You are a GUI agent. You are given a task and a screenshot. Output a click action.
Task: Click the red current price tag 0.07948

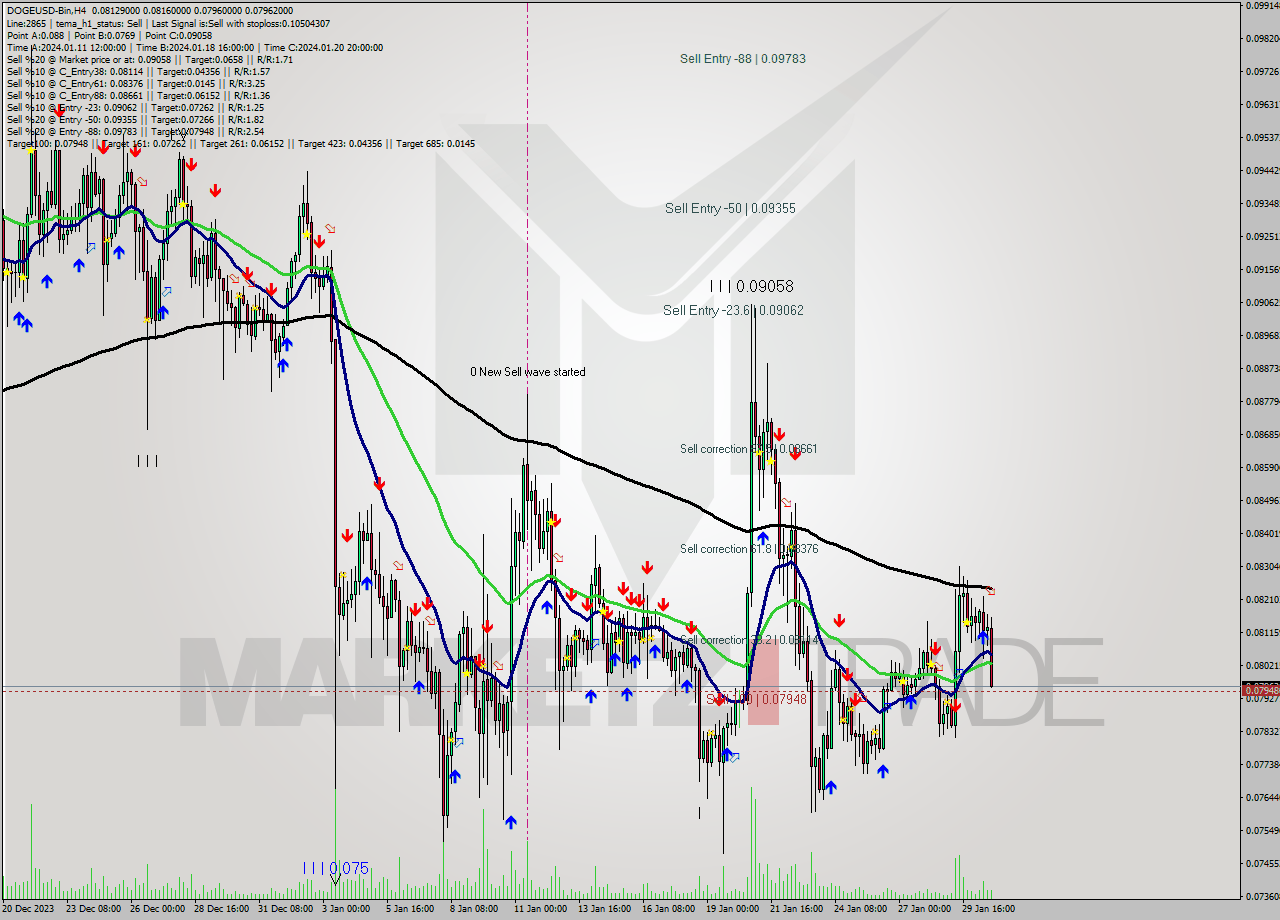[1260, 690]
